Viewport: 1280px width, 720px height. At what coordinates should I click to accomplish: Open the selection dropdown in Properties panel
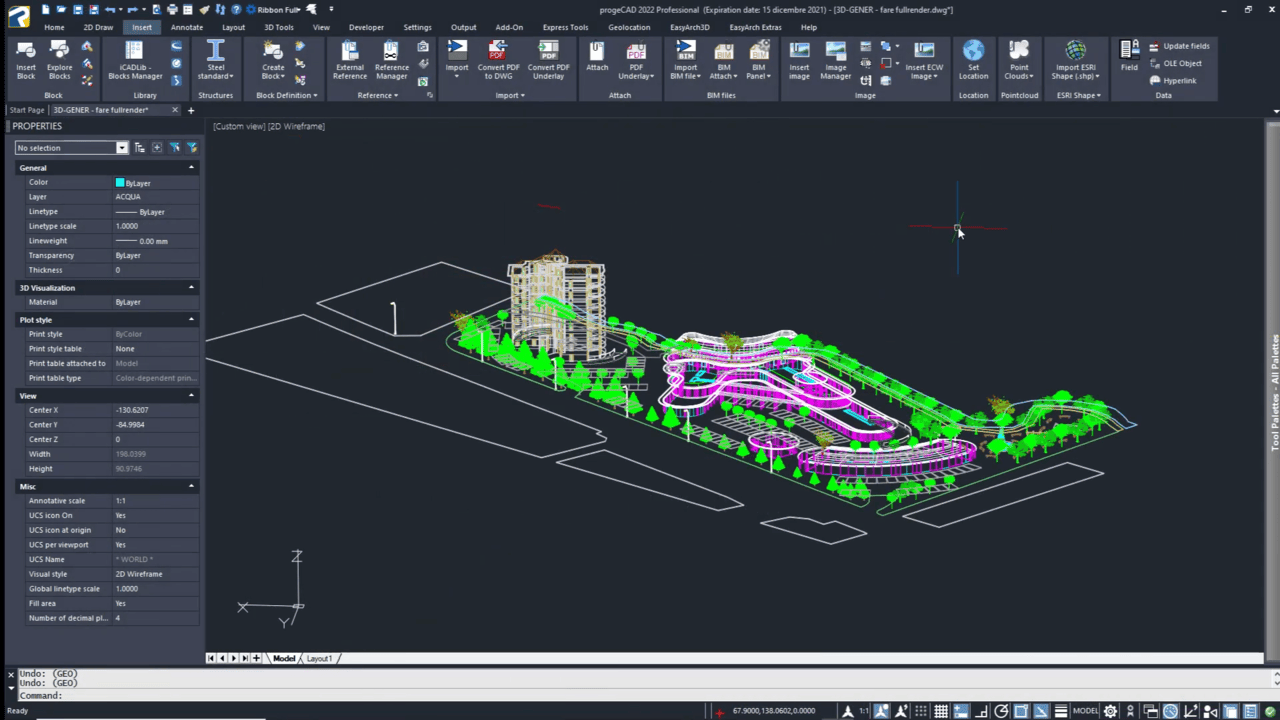click(x=121, y=147)
